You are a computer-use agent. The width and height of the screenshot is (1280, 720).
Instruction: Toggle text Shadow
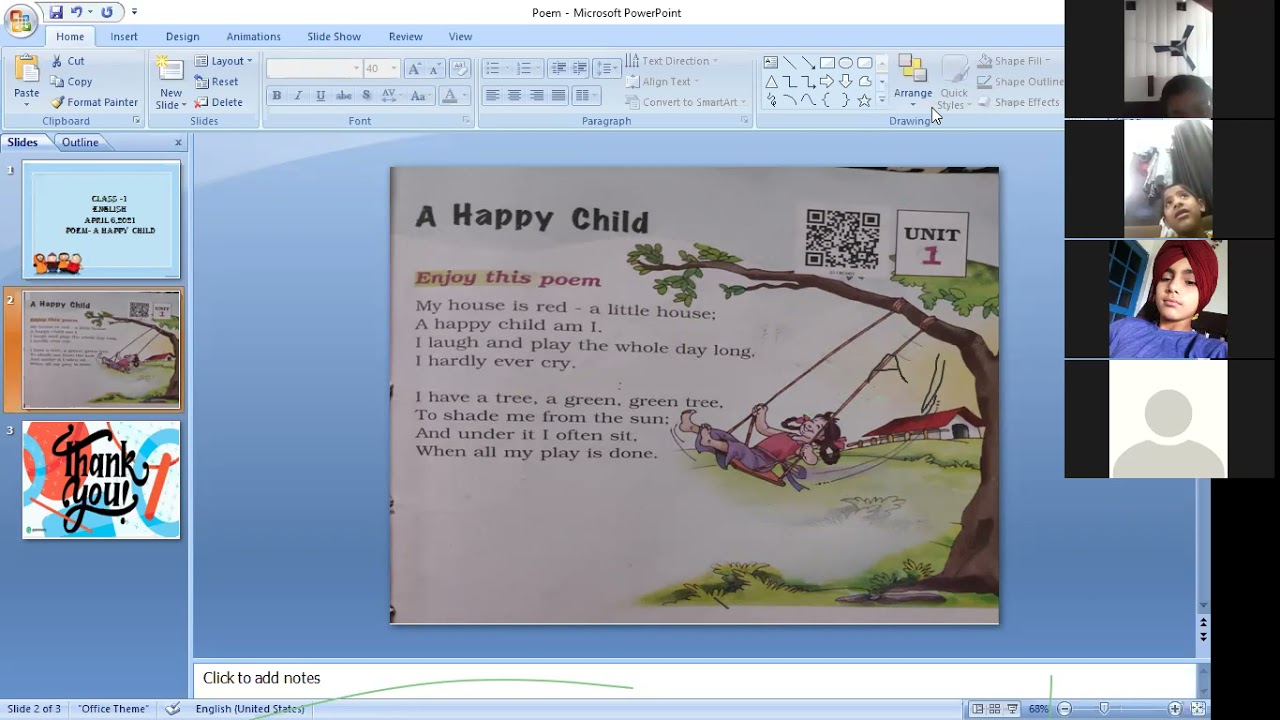click(x=366, y=96)
